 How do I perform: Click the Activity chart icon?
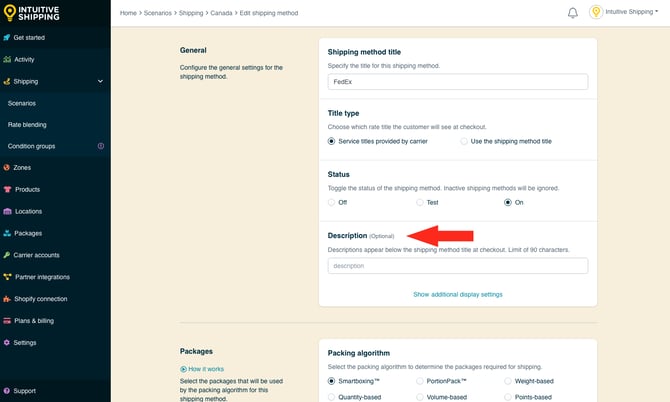coord(7,59)
